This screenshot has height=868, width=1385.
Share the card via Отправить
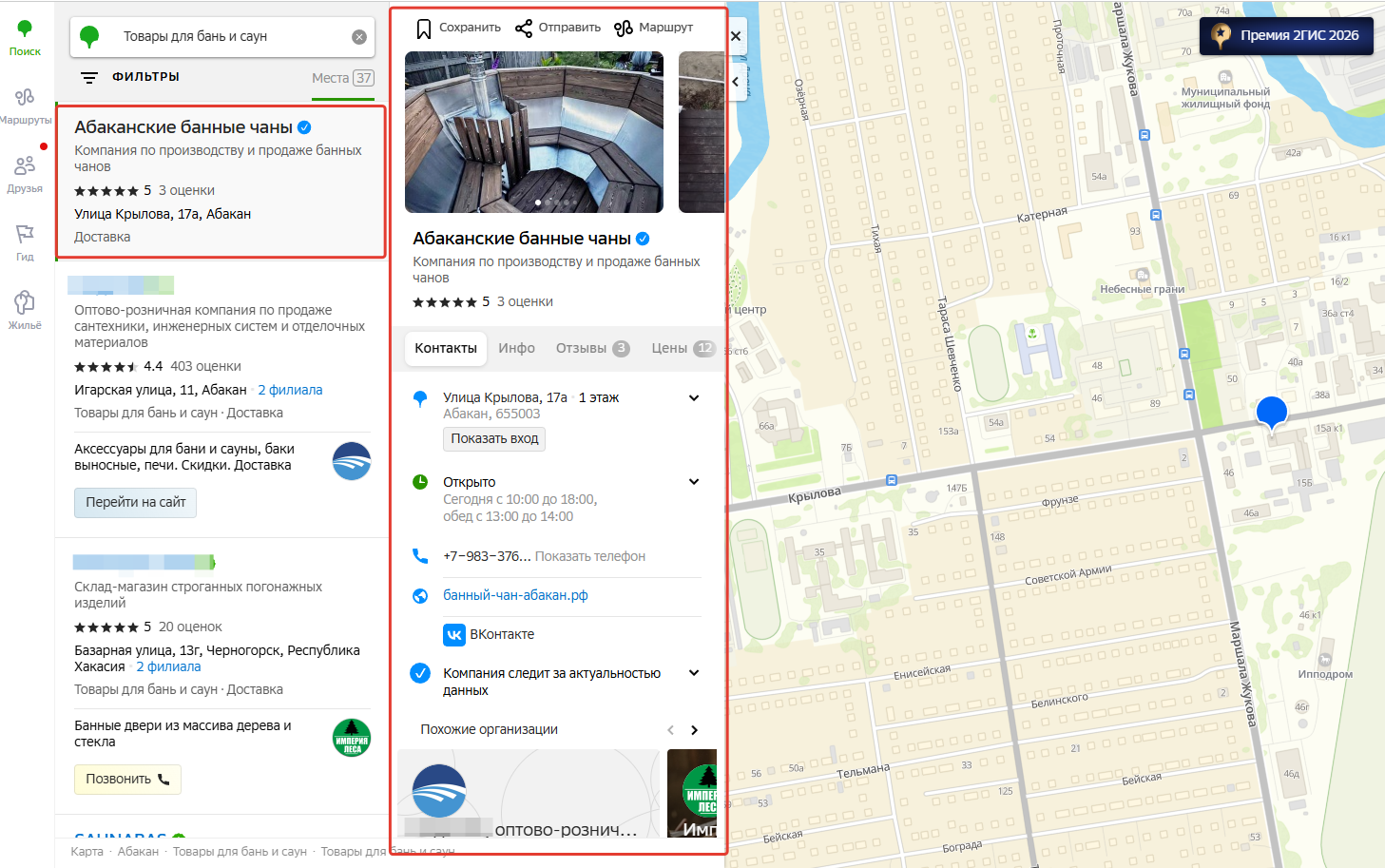(558, 28)
